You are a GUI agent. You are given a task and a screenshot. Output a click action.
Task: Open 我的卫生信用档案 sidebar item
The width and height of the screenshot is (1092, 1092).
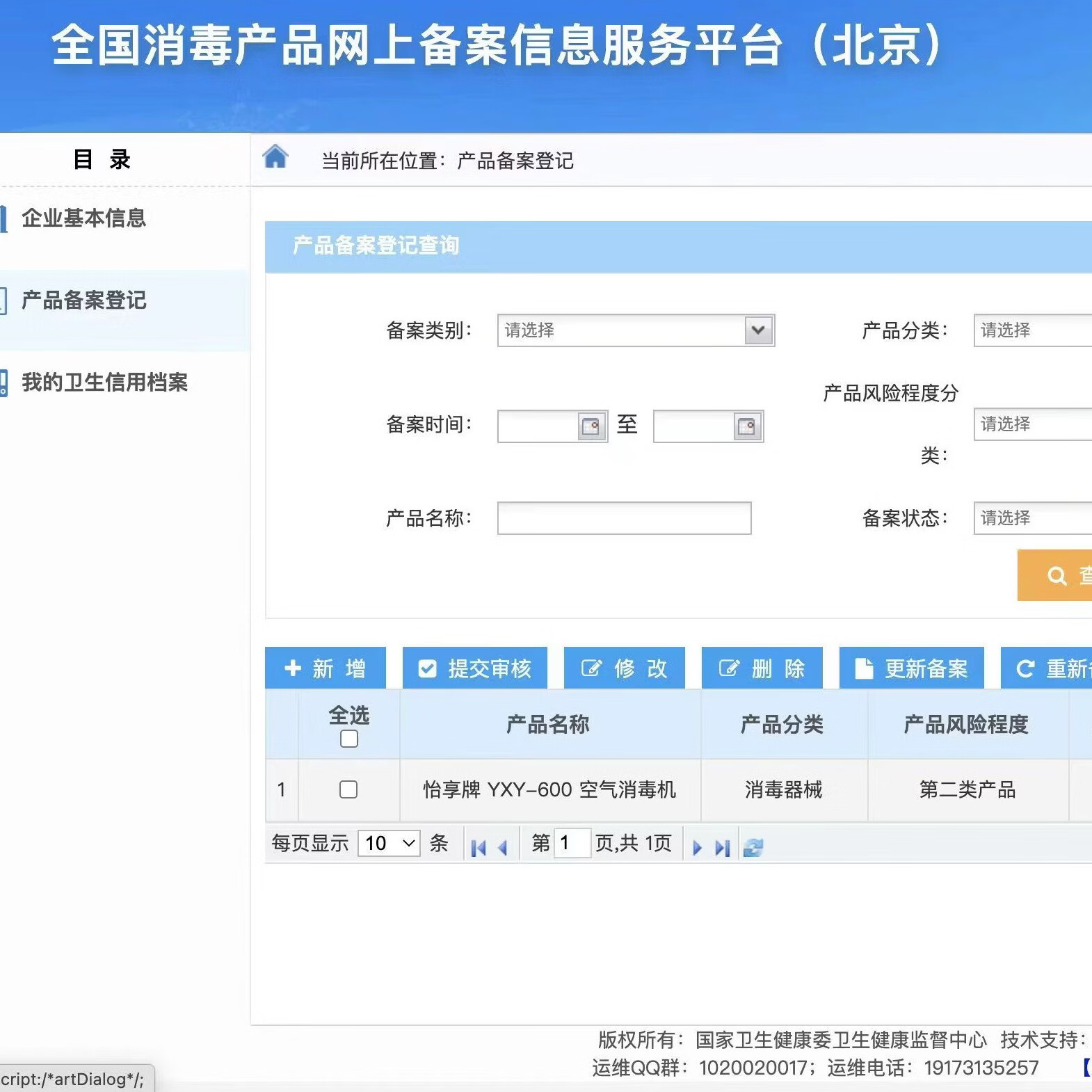pyautogui.click(x=104, y=382)
